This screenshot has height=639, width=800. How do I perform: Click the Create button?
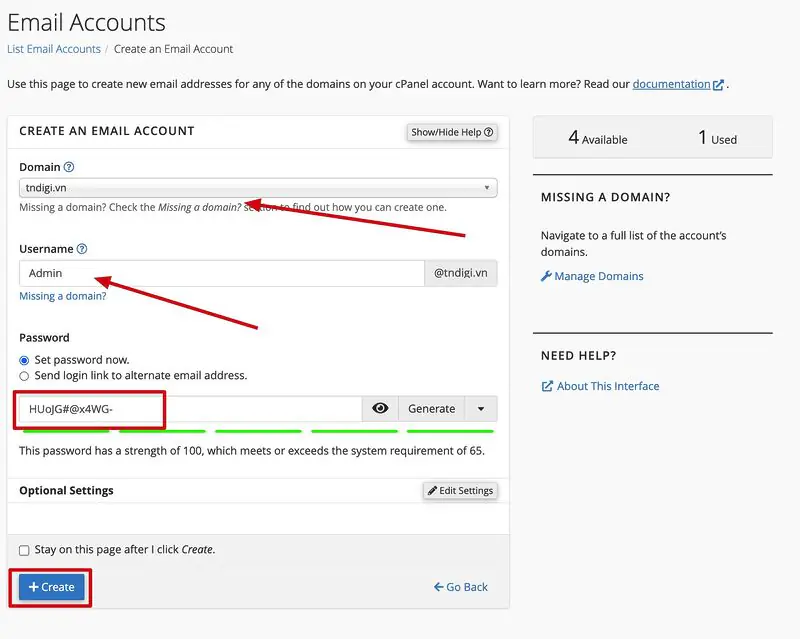pyautogui.click(x=52, y=587)
